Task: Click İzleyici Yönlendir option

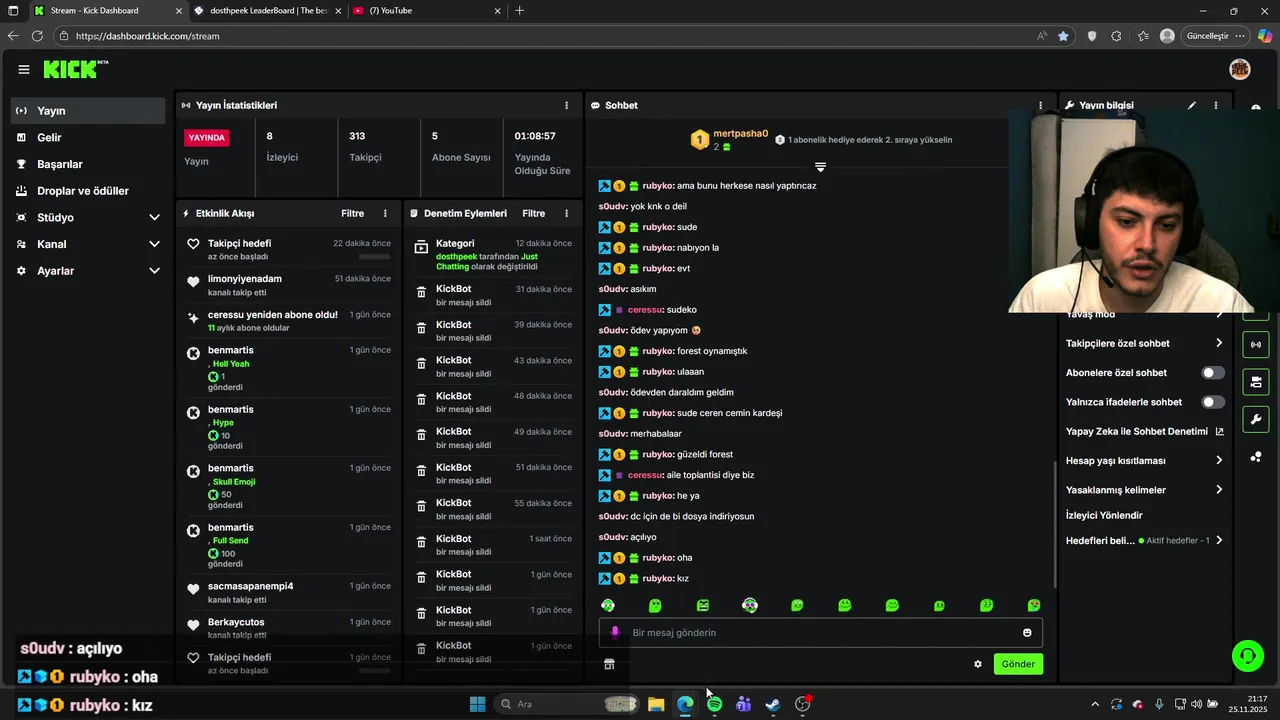Action: 1104,516
